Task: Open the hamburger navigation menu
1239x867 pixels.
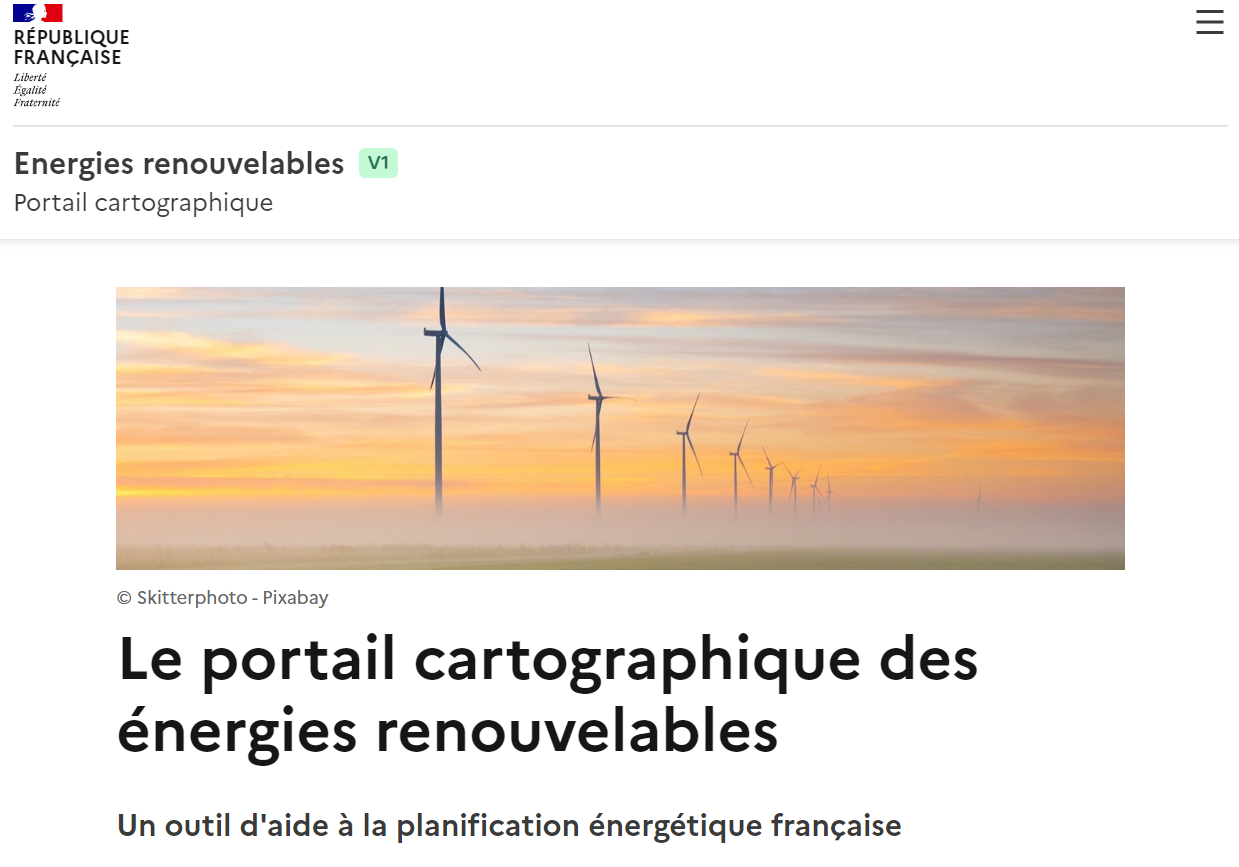Action: coord(1209,22)
